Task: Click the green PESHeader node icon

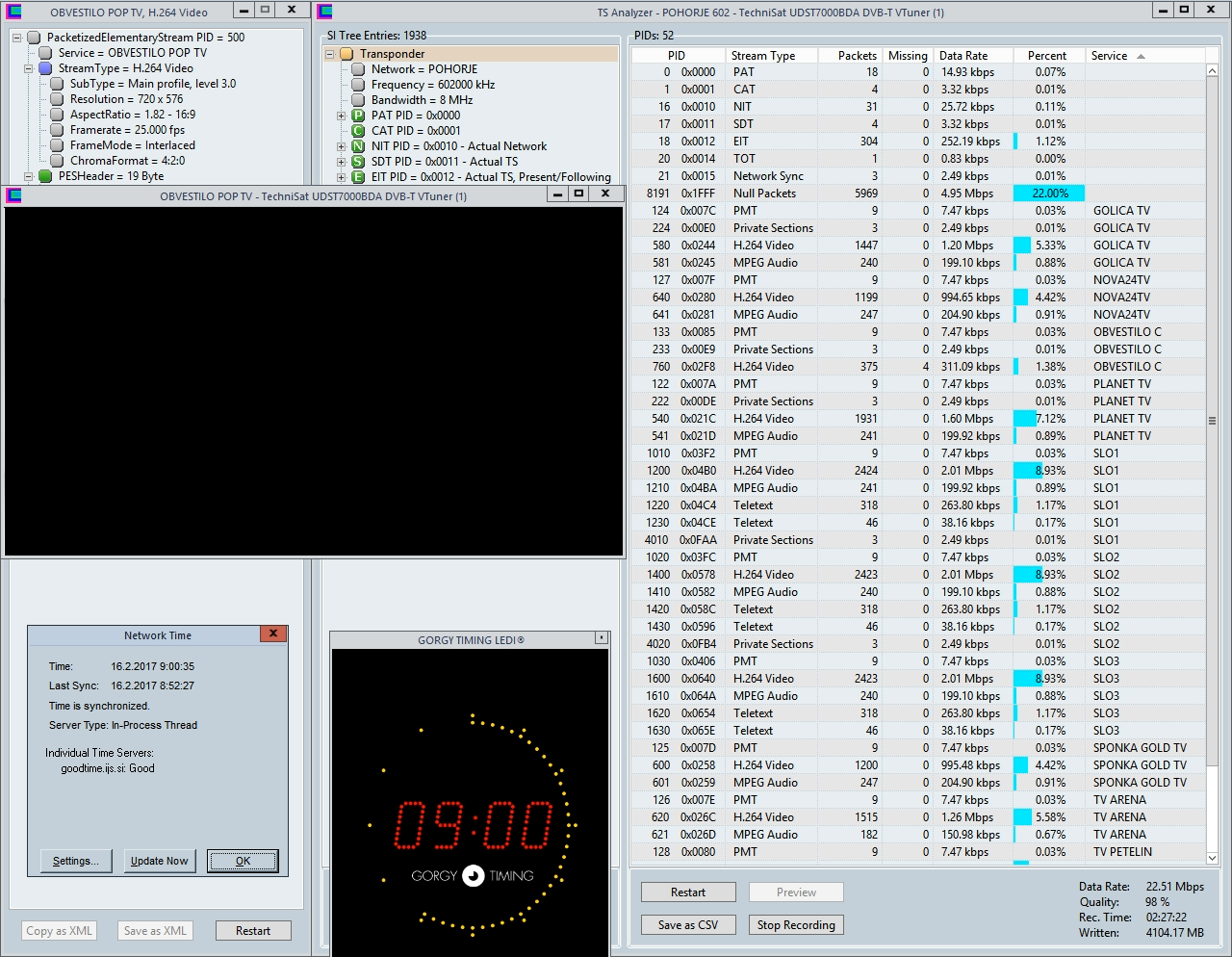Action: click(45, 176)
